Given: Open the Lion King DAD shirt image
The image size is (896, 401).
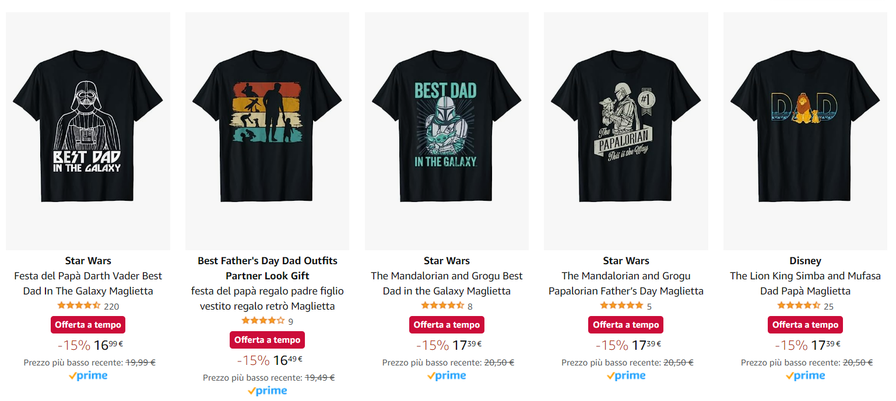Looking at the screenshot, I should (x=806, y=130).
